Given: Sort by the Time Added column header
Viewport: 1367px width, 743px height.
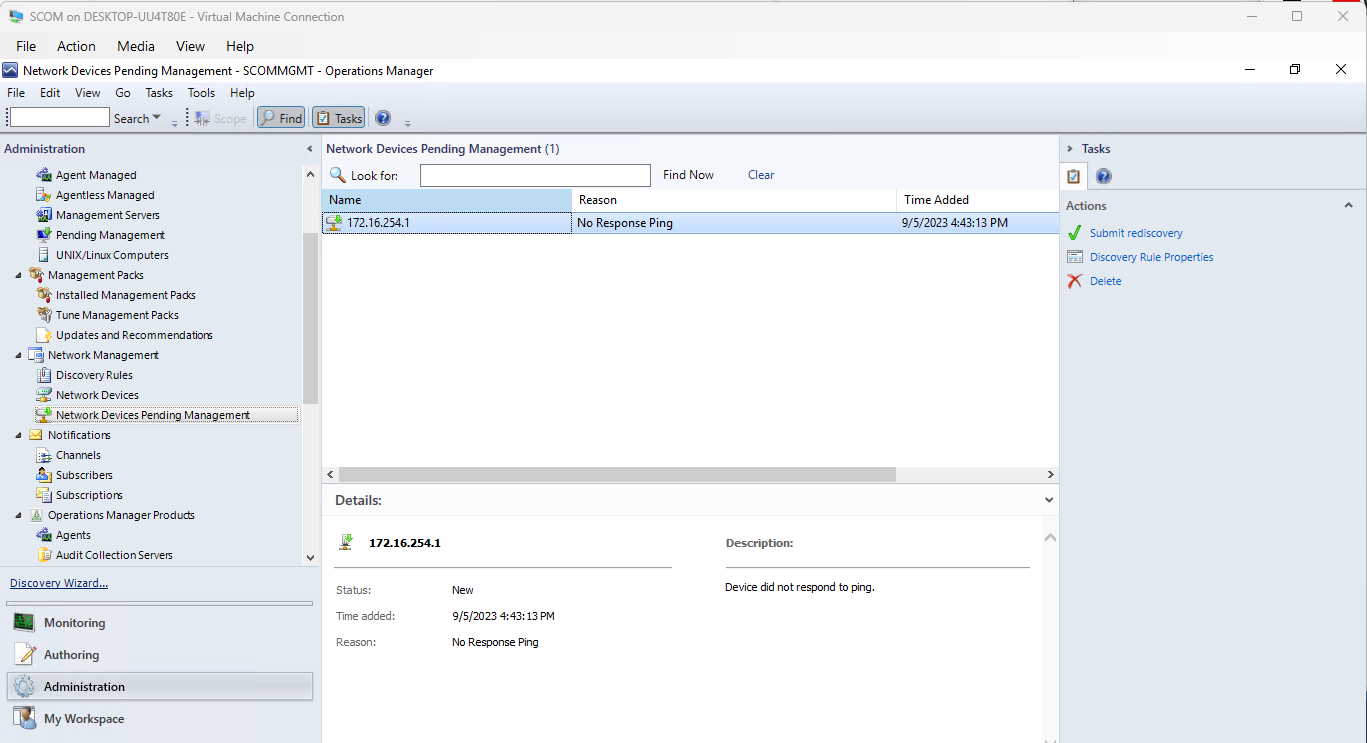Looking at the screenshot, I should pos(978,200).
